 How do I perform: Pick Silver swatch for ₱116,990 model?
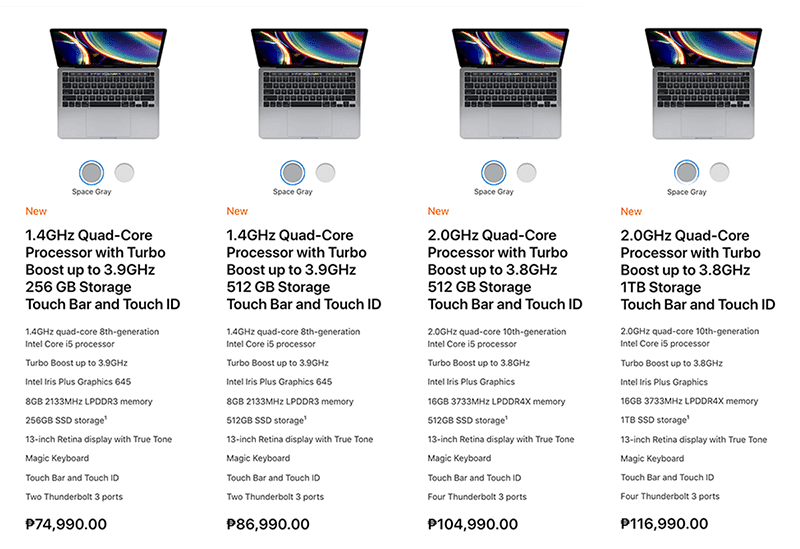coord(719,172)
